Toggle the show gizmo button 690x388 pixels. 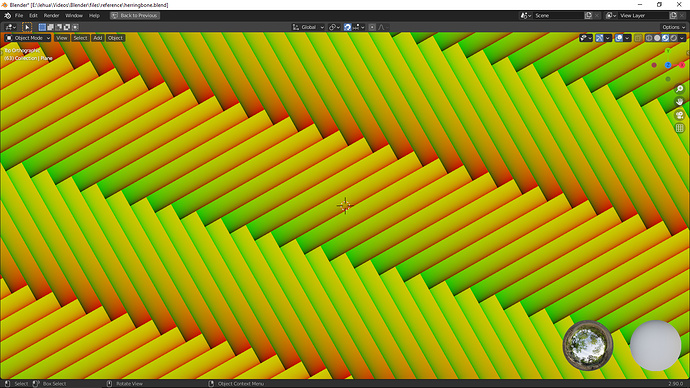pyautogui.click(x=599, y=38)
